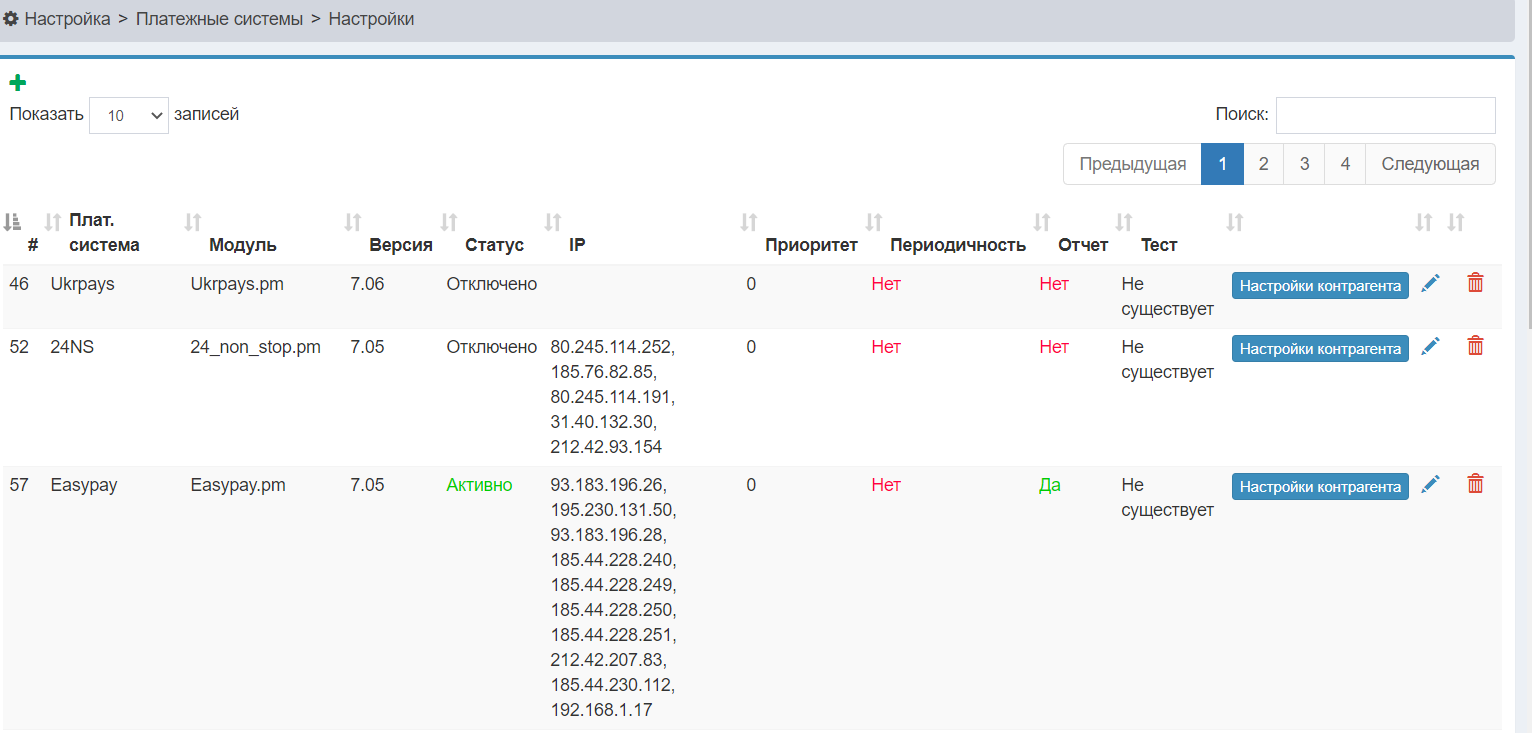1532x733 pixels.
Task: Sort by the Модуль column header
Action: coord(243,245)
